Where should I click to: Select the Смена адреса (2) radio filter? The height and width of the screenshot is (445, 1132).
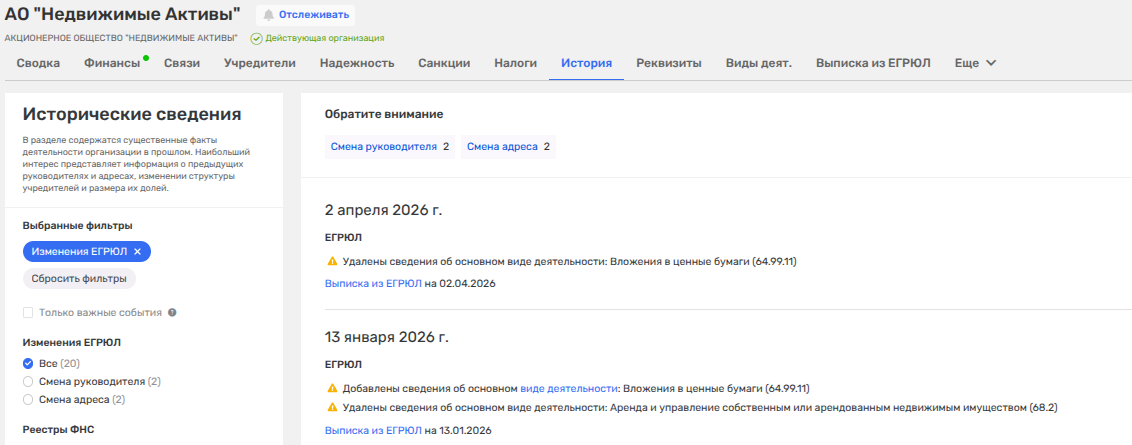[x=28, y=400]
